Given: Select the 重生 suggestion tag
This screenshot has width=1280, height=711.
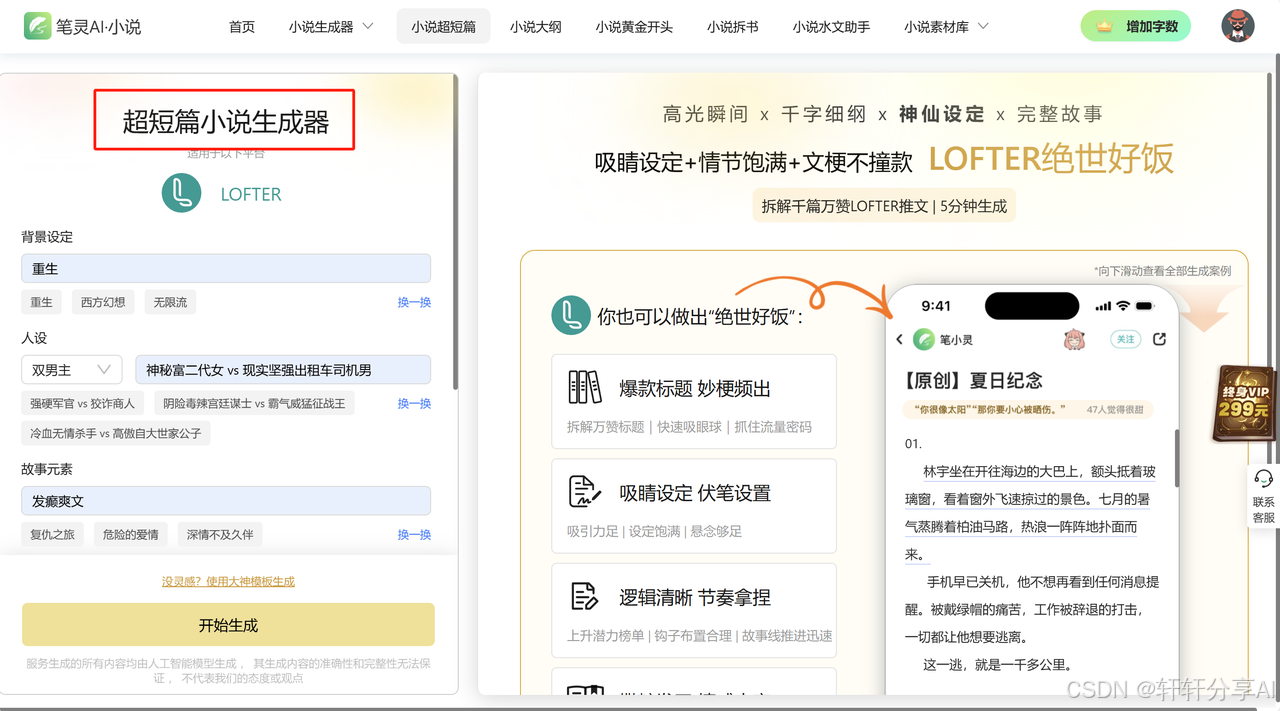Looking at the screenshot, I should [41, 302].
